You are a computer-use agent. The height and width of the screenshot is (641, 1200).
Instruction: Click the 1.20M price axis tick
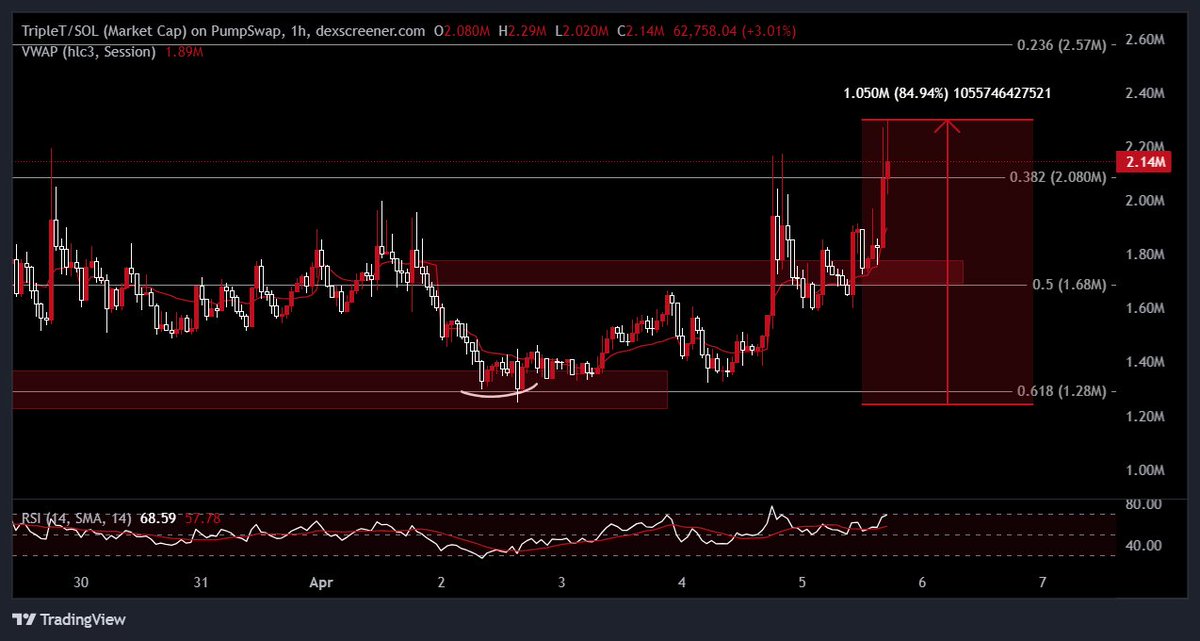(1145, 416)
